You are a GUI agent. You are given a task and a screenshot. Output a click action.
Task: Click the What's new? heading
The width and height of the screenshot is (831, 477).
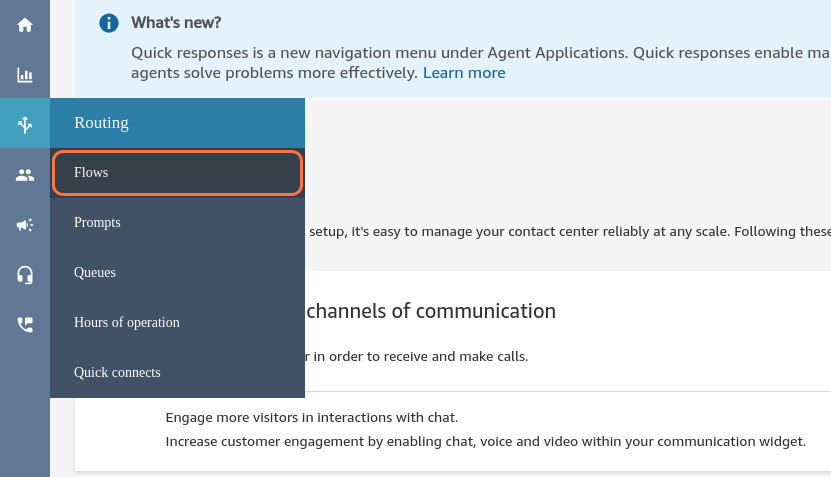click(176, 22)
